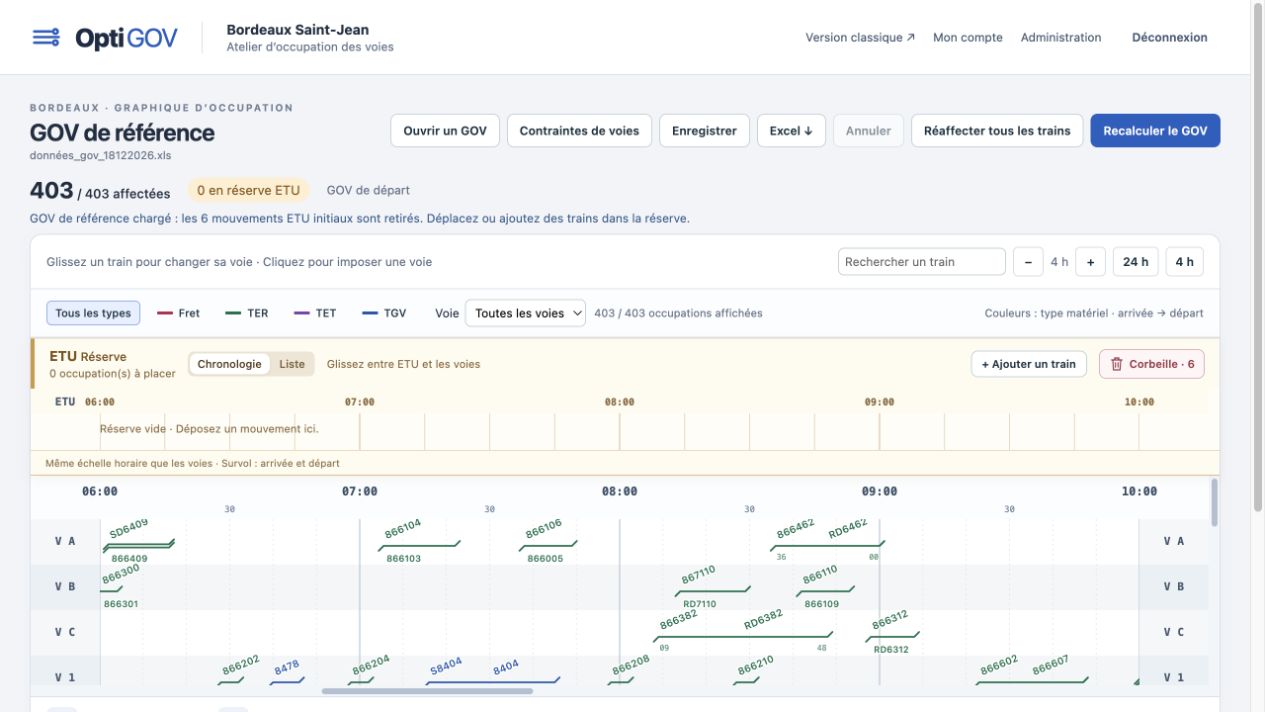1265x712 pixels.
Task: Toggle the TER type filter
Action: click(x=247, y=313)
